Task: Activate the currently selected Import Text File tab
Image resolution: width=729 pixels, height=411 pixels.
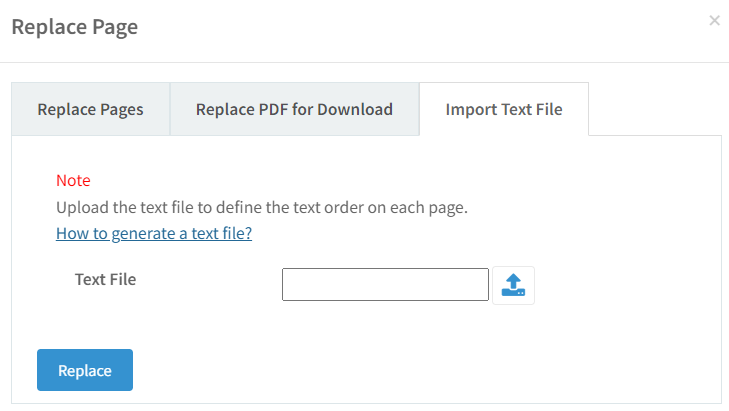Action: tap(504, 109)
